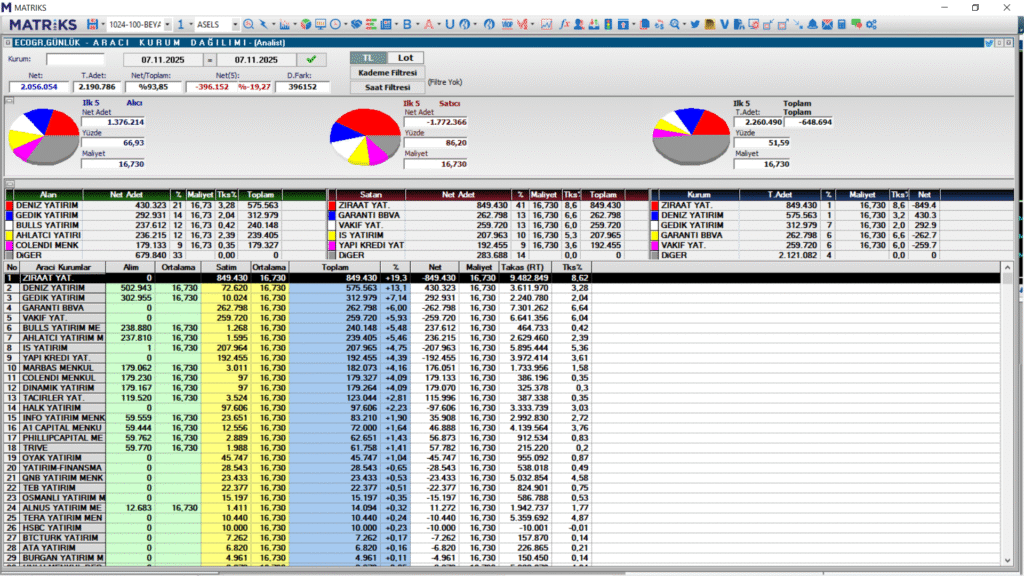Click the Kurum input field
The height and width of the screenshot is (576, 1024).
click(x=74, y=60)
